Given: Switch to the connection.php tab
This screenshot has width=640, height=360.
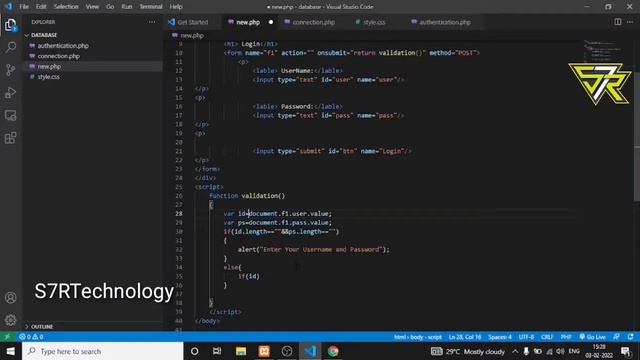Looking at the screenshot, I should coord(313,22).
